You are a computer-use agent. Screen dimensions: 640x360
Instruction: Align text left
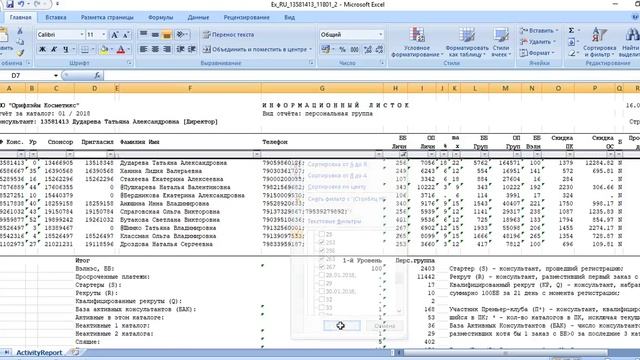tap(144, 49)
